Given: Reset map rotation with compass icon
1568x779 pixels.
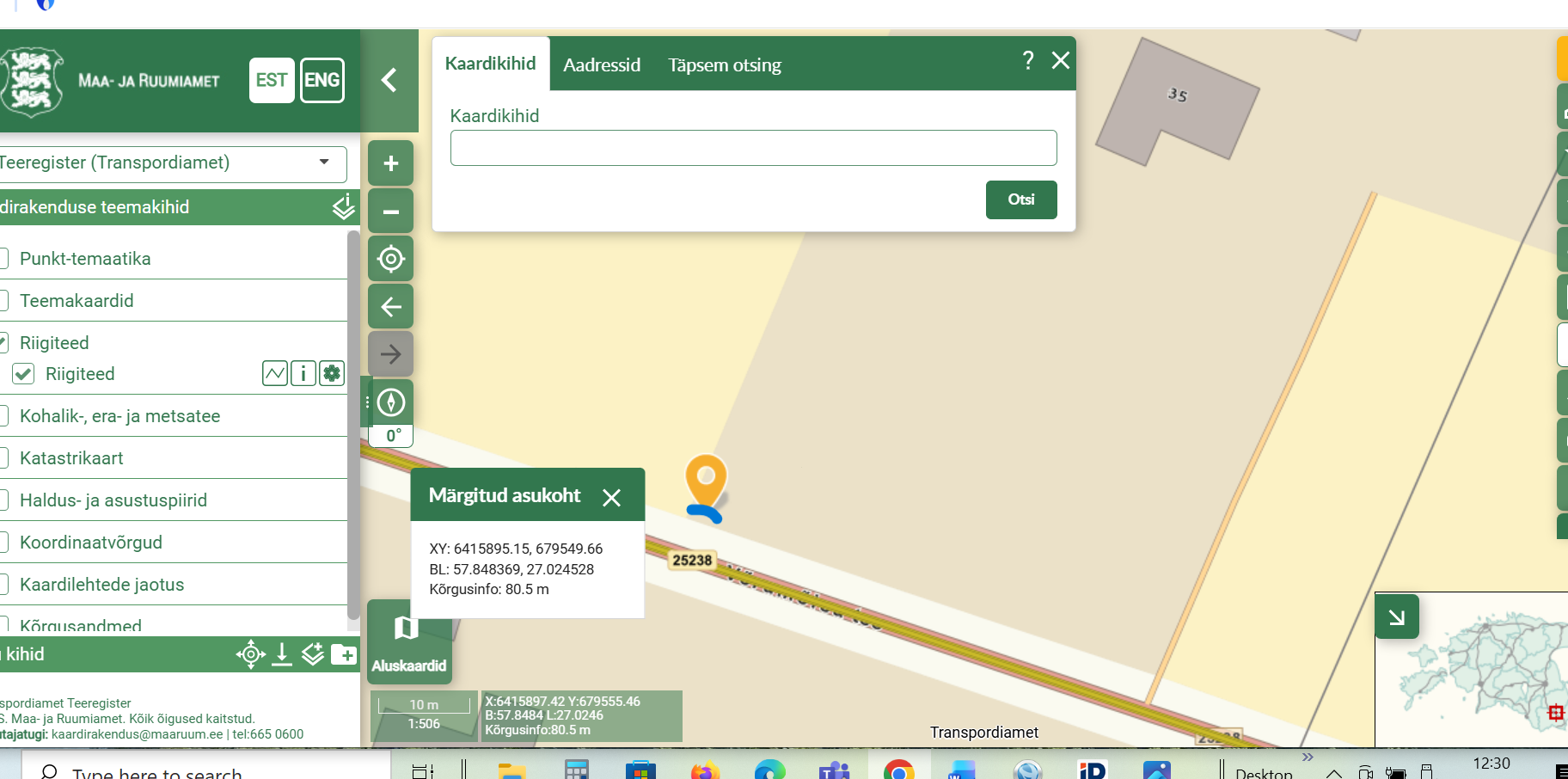Looking at the screenshot, I should [x=390, y=402].
